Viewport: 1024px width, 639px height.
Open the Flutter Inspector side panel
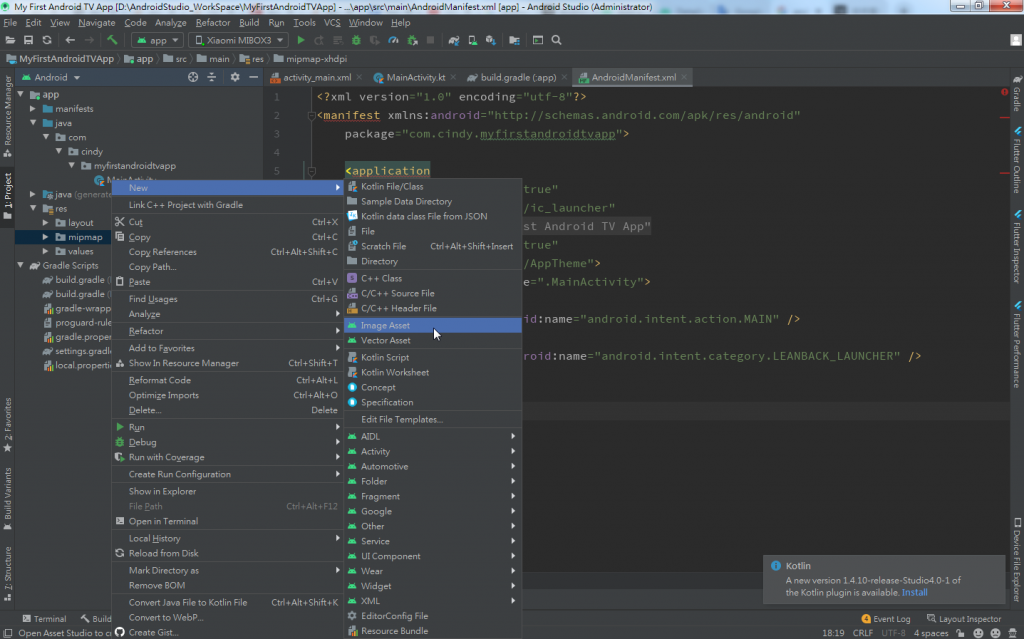point(1017,246)
